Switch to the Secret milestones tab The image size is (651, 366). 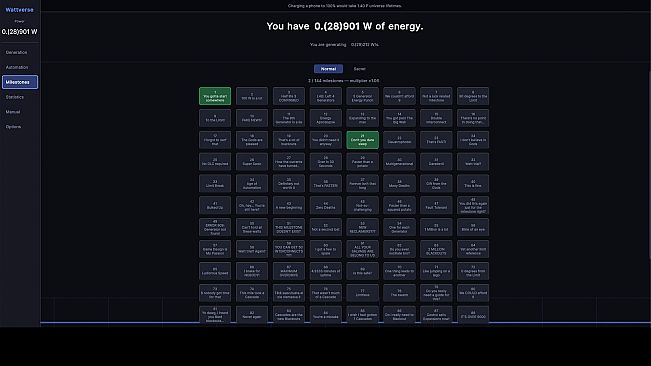pos(360,69)
